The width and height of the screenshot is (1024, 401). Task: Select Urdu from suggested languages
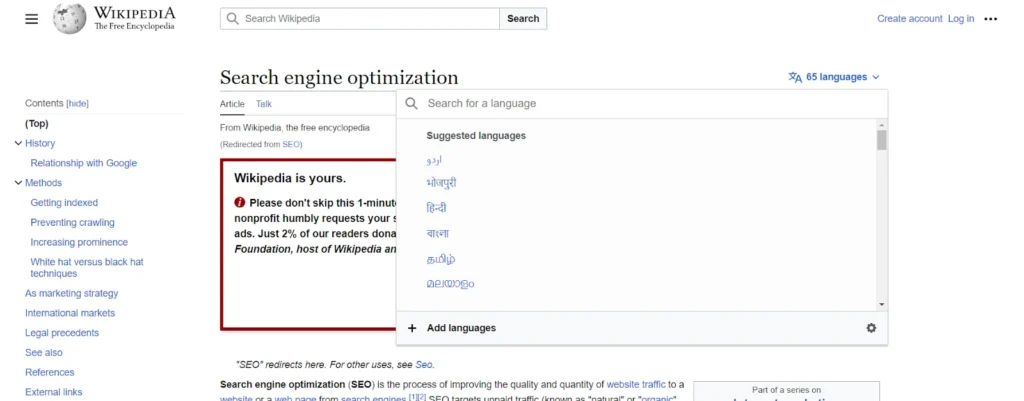point(434,159)
